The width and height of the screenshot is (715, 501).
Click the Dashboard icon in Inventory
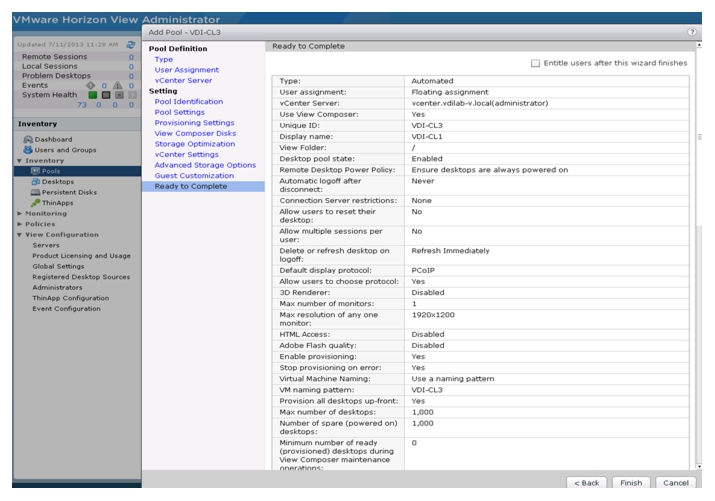[x=28, y=139]
